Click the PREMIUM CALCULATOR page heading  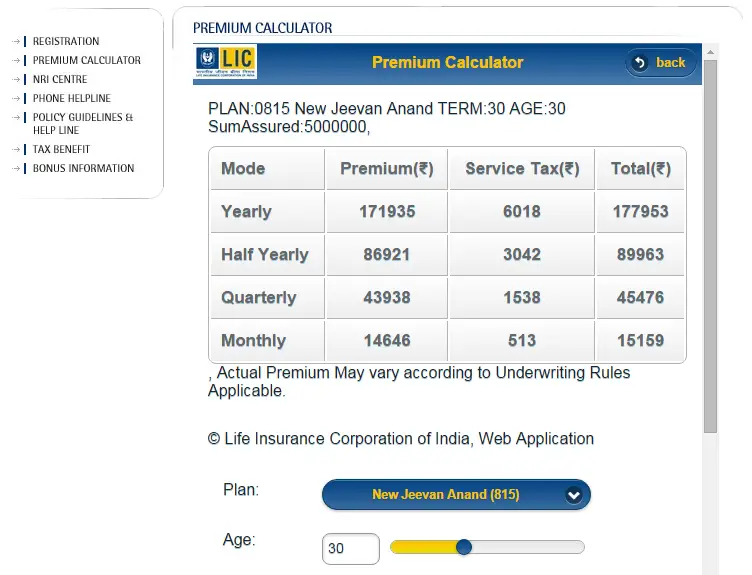pyautogui.click(x=262, y=28)
